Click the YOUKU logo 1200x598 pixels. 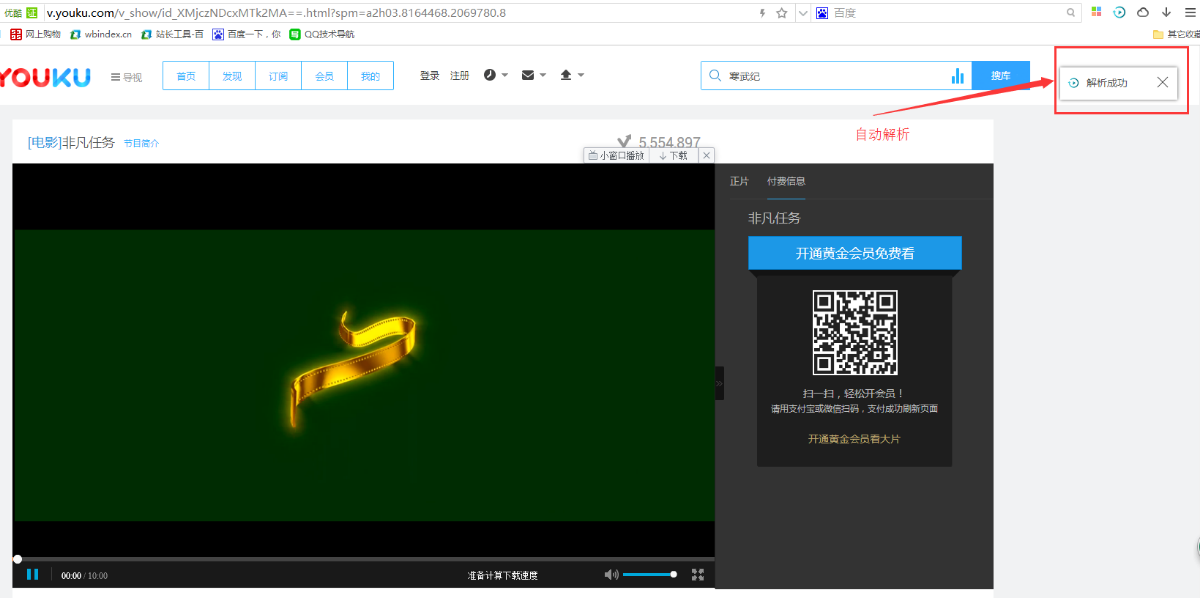click(x=45, y=77)
